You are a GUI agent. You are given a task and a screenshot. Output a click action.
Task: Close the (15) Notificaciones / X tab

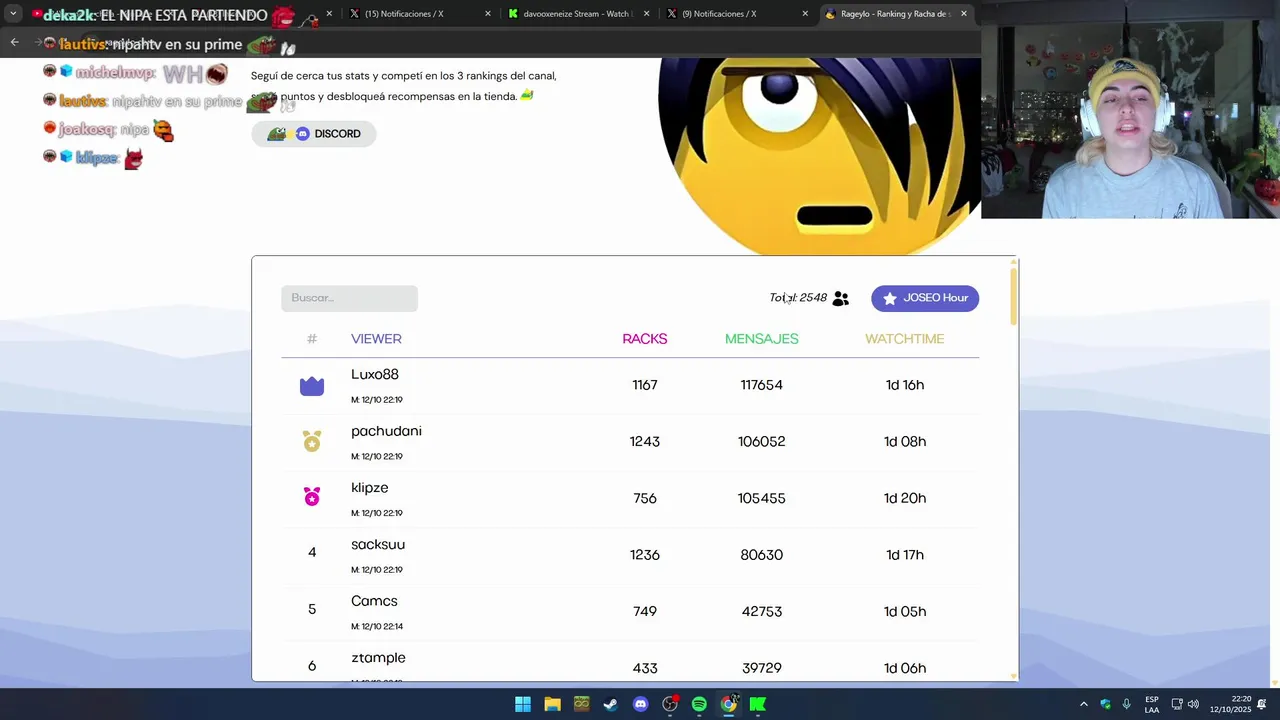(488, 14)
